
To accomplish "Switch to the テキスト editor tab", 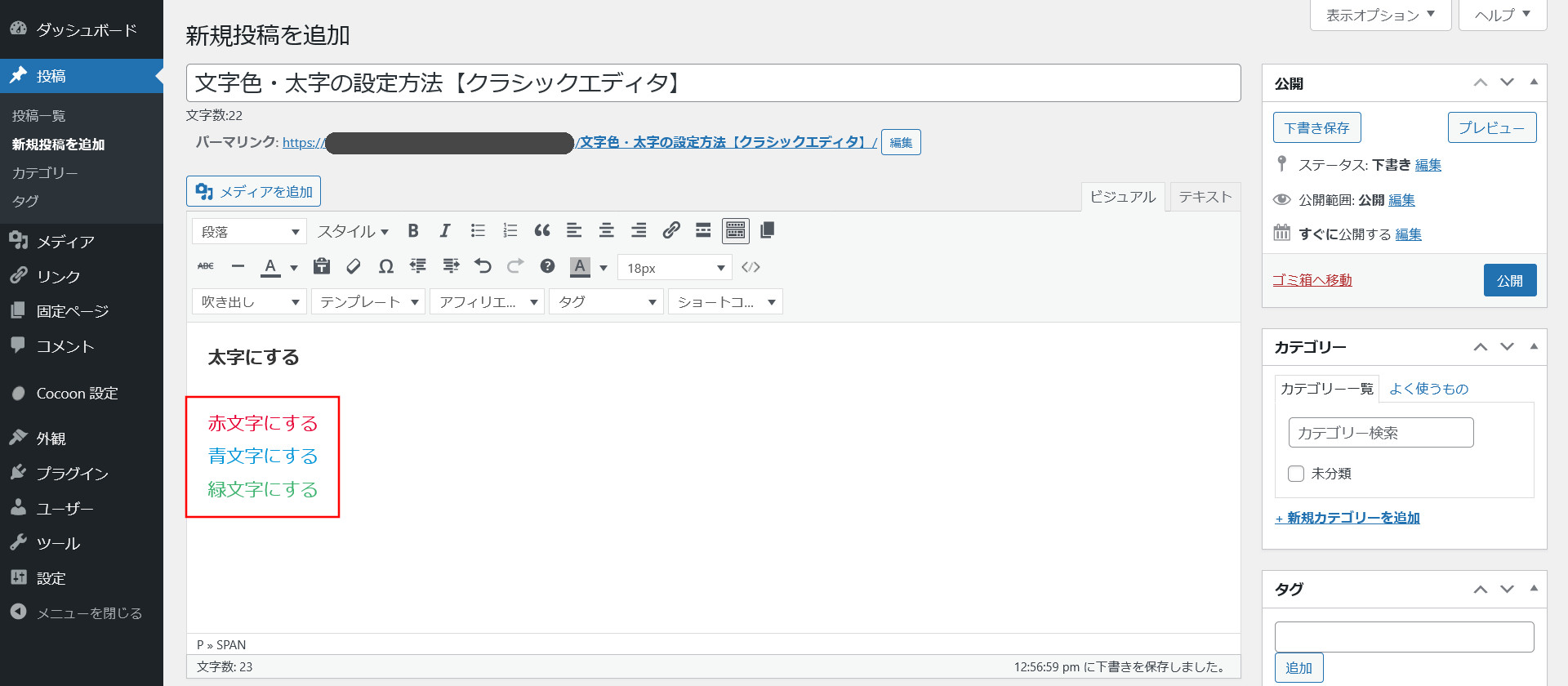I will pos(1205,197).
